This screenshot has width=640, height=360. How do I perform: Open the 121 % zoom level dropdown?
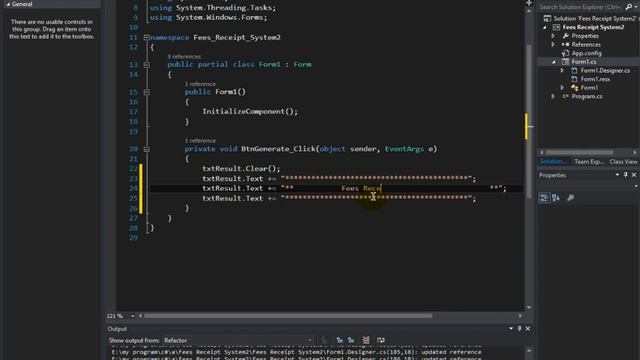(x=133, y=316)
